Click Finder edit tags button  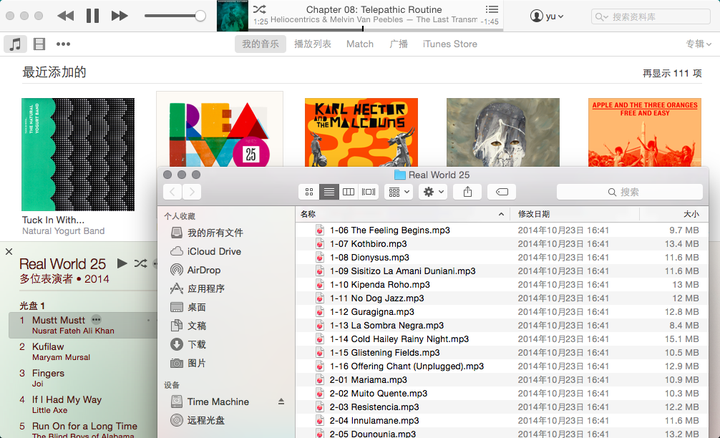click(502, 192)
